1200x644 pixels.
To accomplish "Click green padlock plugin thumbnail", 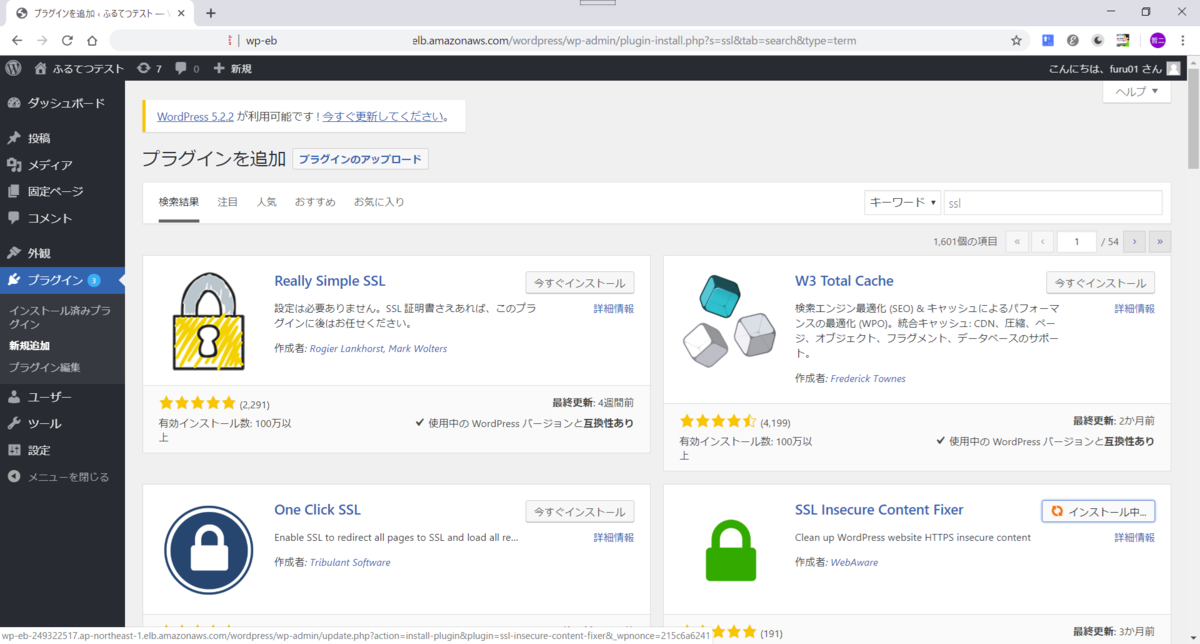I will coord(730,549).
